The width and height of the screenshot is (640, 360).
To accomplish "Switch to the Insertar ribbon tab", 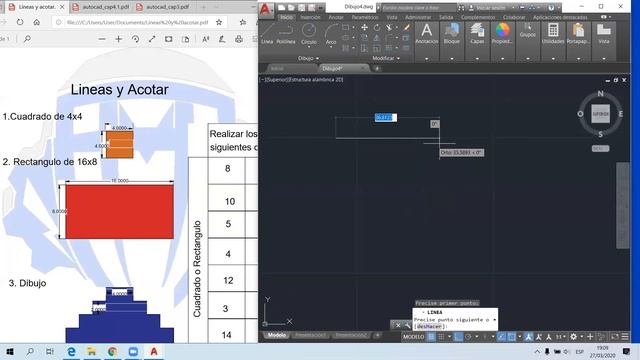I will point(310,18).
